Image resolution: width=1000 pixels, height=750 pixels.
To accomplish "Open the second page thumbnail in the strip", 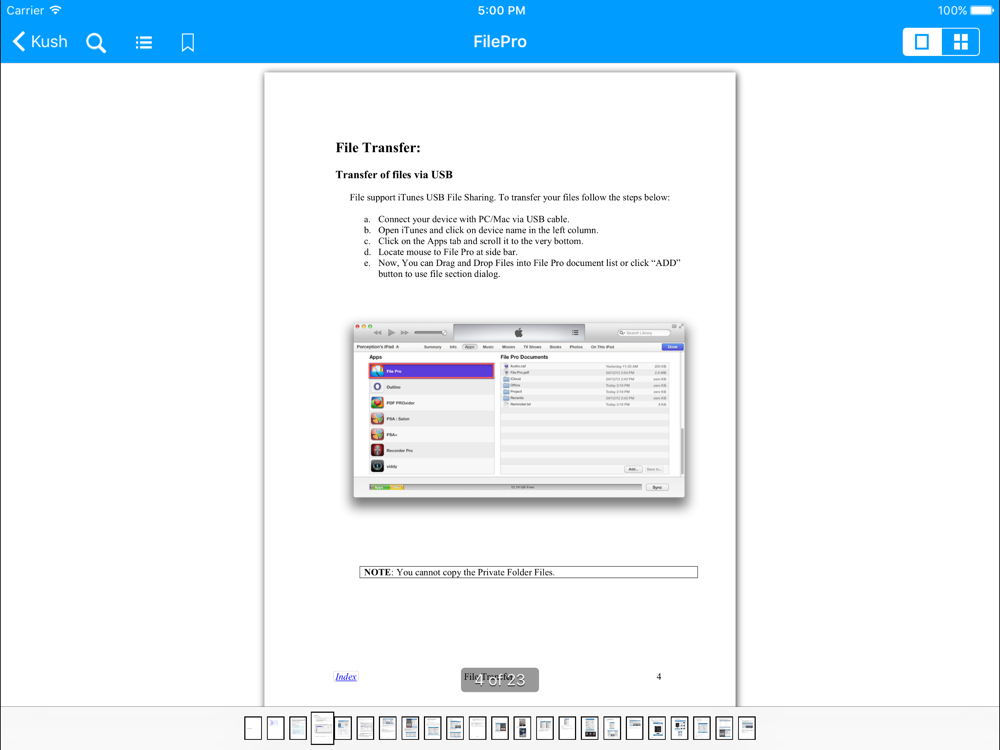I will point(276,728).
